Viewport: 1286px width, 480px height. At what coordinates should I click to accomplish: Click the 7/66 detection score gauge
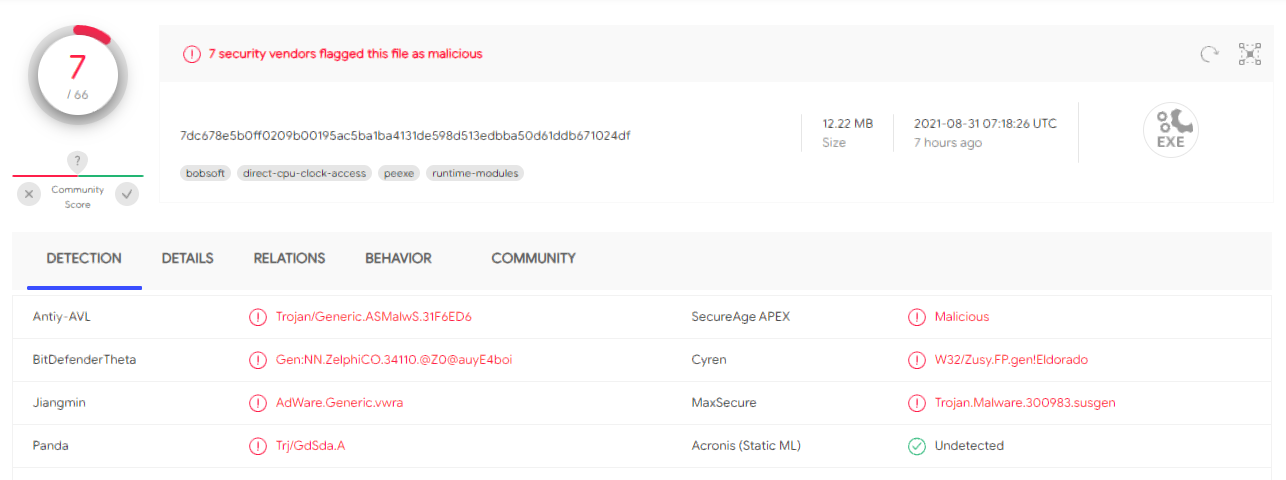[77, 74]
